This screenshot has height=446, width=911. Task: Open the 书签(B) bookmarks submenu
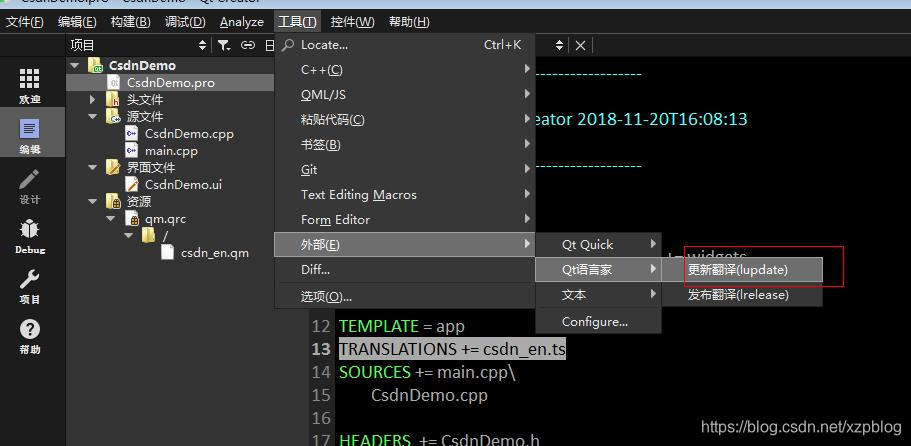pos(404,145)
